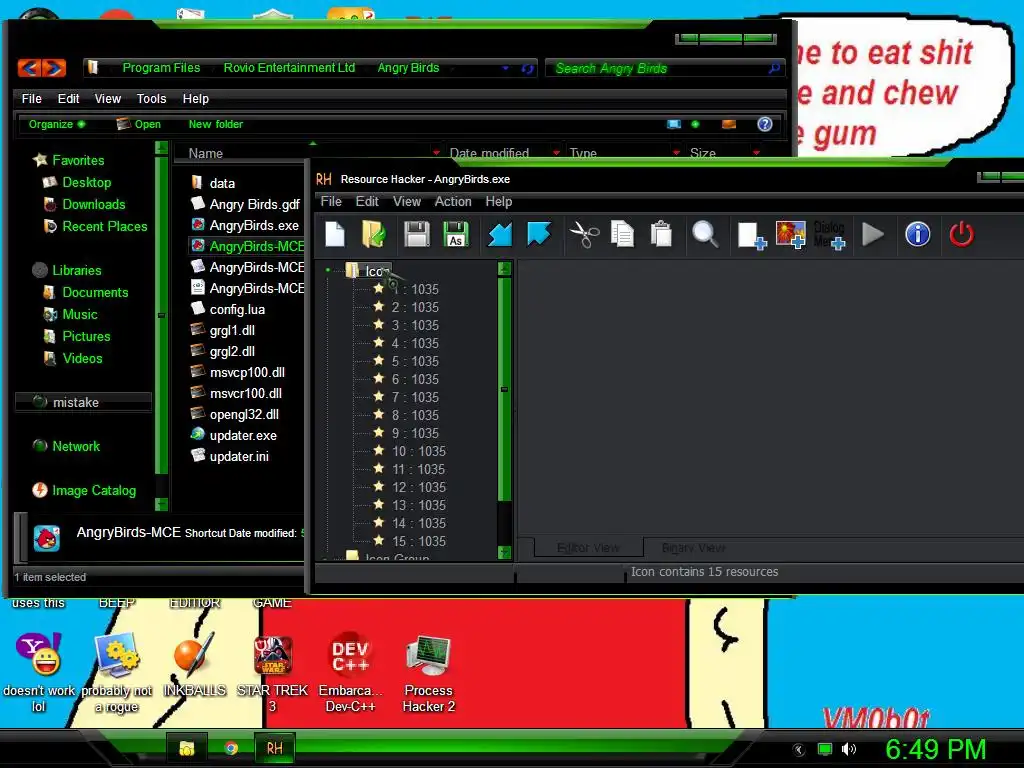Click the Paste clipboard icon

pyautogui.click(x=661, y=234)
